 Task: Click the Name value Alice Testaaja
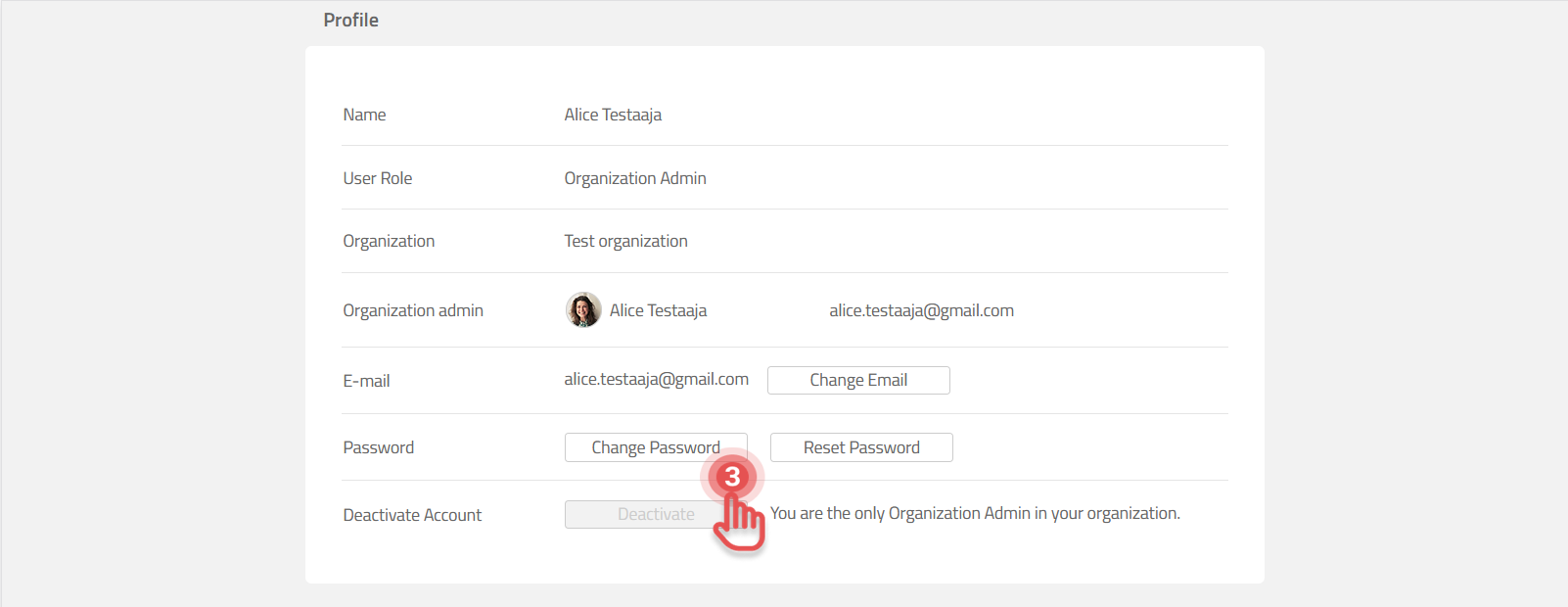tap(613, 115)
